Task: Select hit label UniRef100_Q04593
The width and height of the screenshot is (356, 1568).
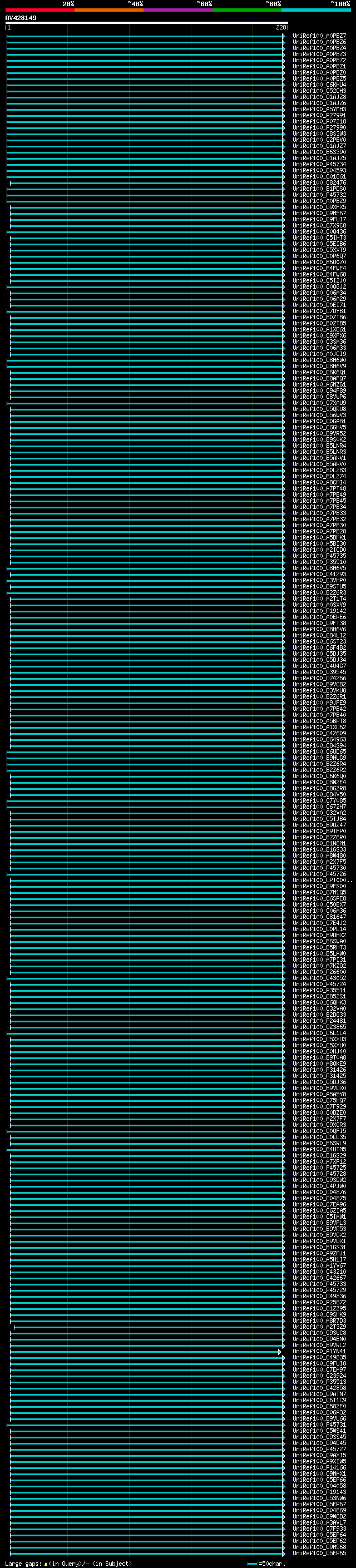Action: pos(319,170)
